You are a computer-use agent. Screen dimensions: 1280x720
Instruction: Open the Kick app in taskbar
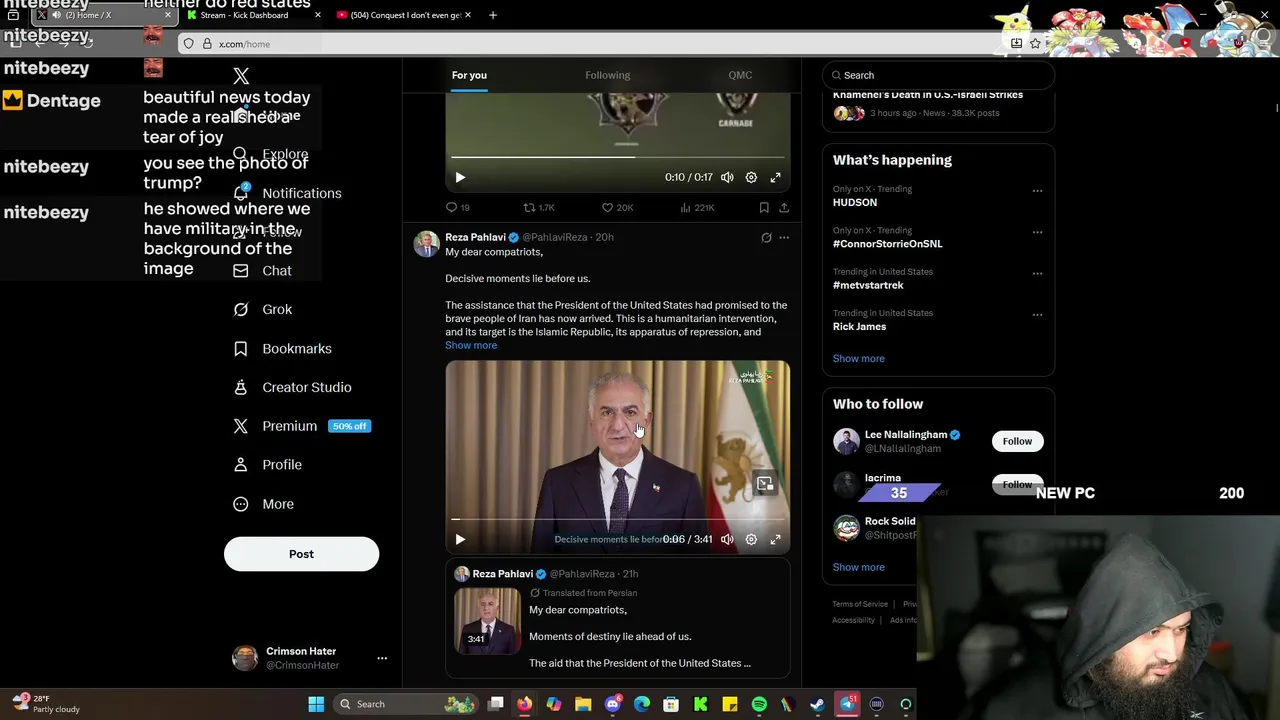pos(701,704)
